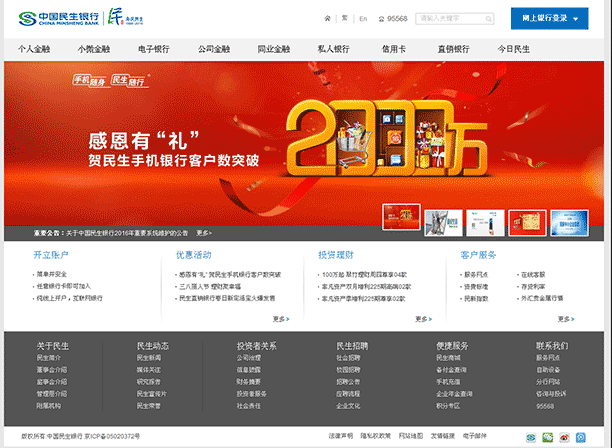Open 今日民生 menu
The height and width of the screenshot is (448, 612).
point(514,49)
